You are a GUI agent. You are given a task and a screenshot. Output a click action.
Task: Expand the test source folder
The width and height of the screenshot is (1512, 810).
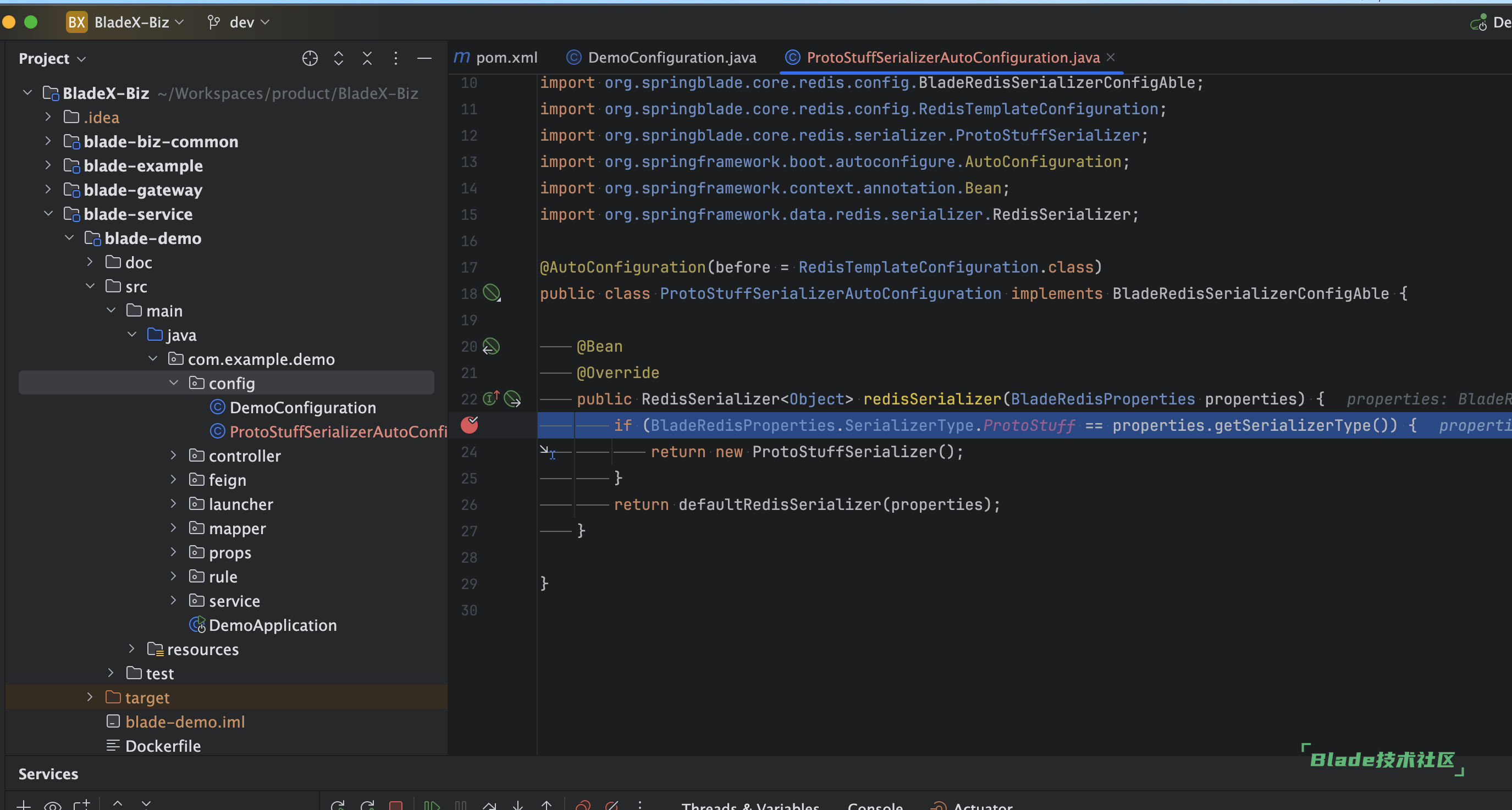click(113, 673)
